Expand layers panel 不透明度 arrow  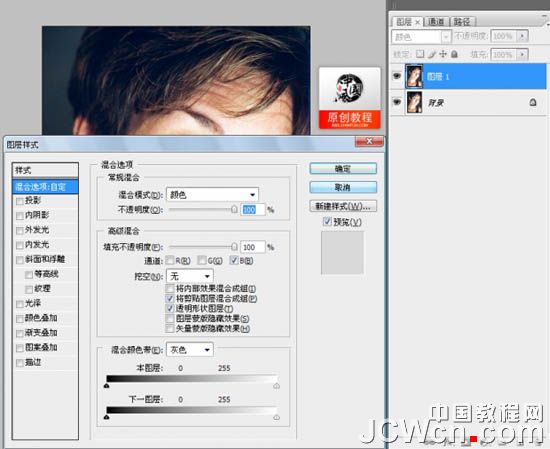523,36
